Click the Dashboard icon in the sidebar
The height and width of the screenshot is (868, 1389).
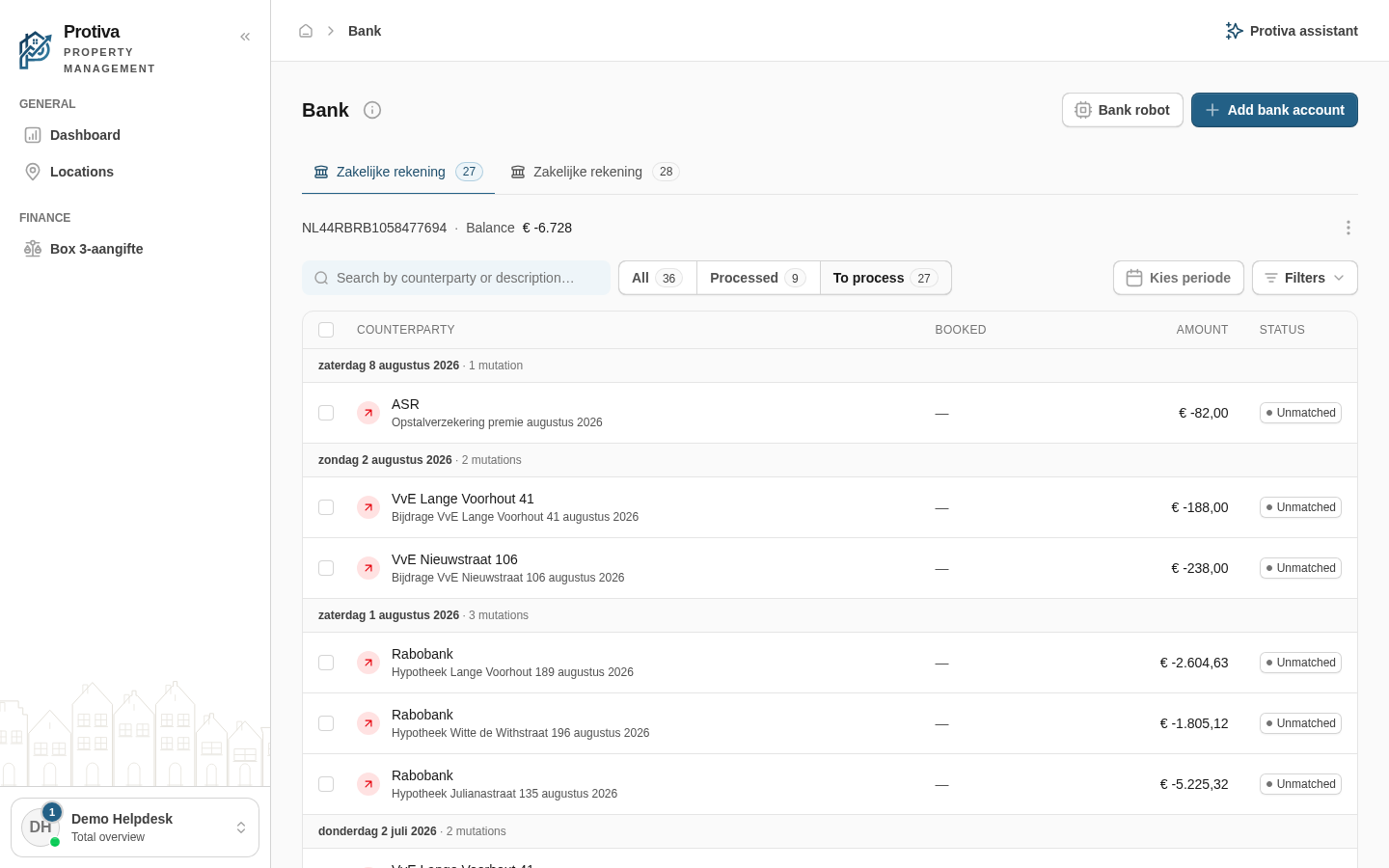pyautogui.click(x=33, y=135)
